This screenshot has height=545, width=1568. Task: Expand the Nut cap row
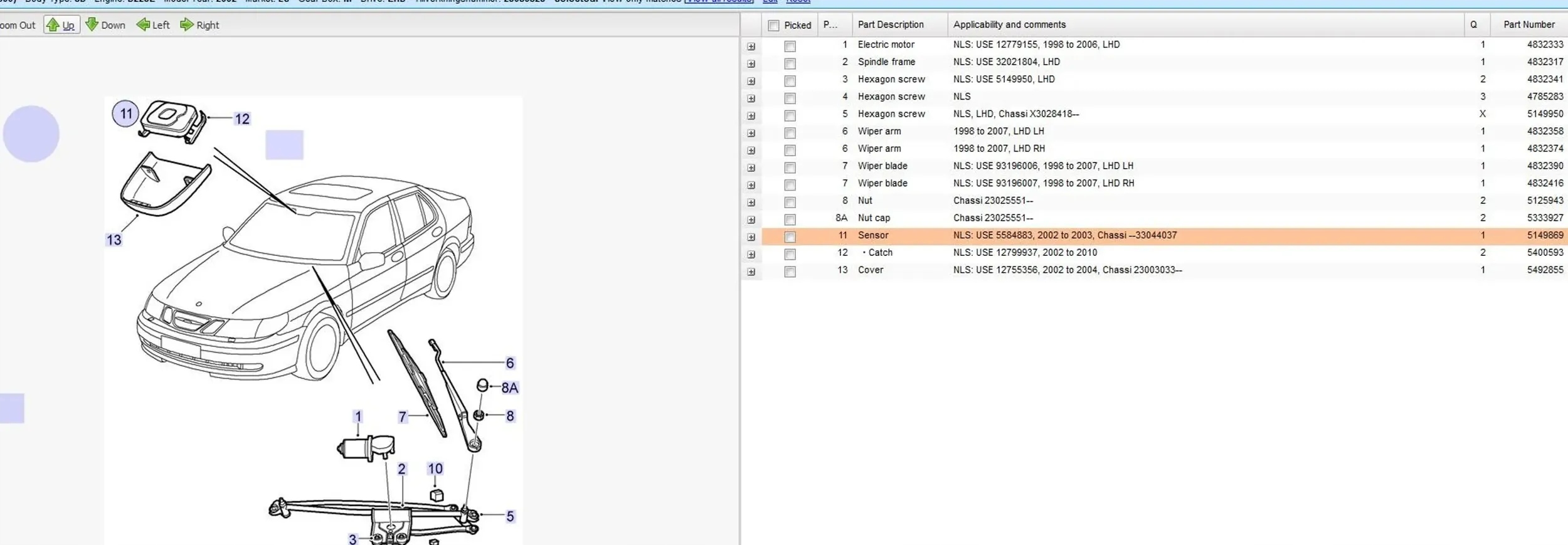tap(751, 220)
